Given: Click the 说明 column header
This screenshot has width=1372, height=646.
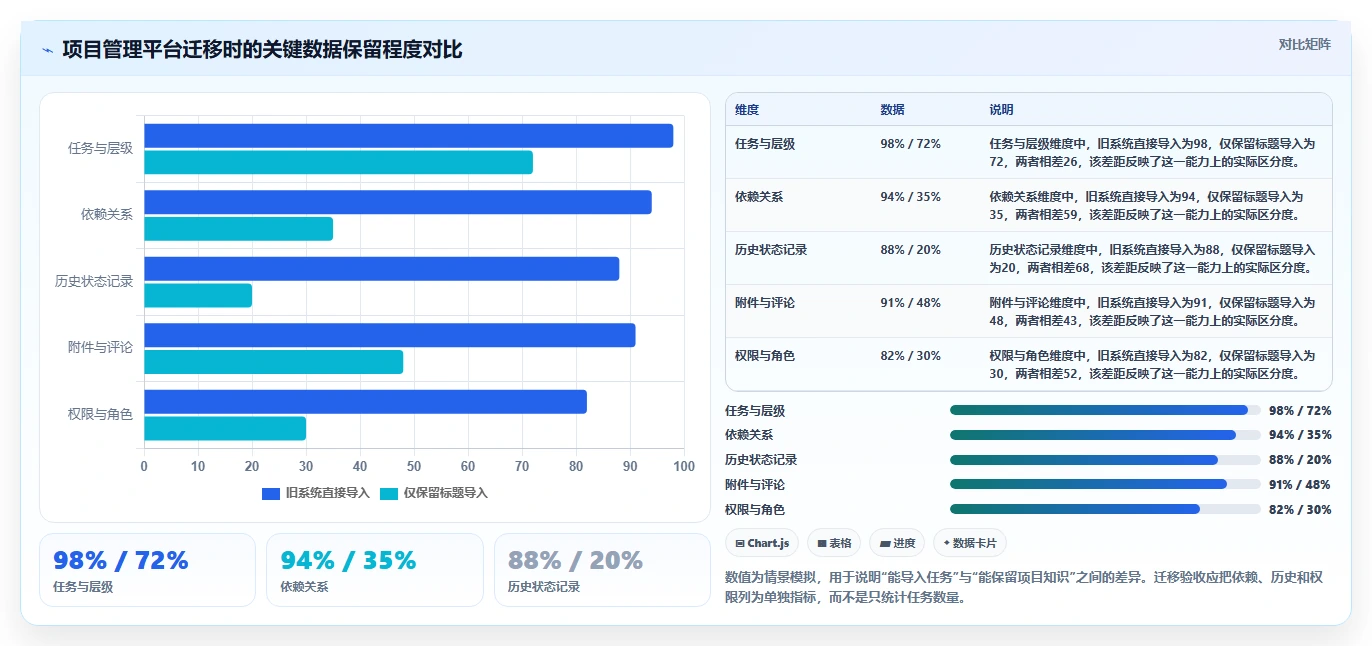Looking at the screenshot, I should click(x=1001, y=110).
